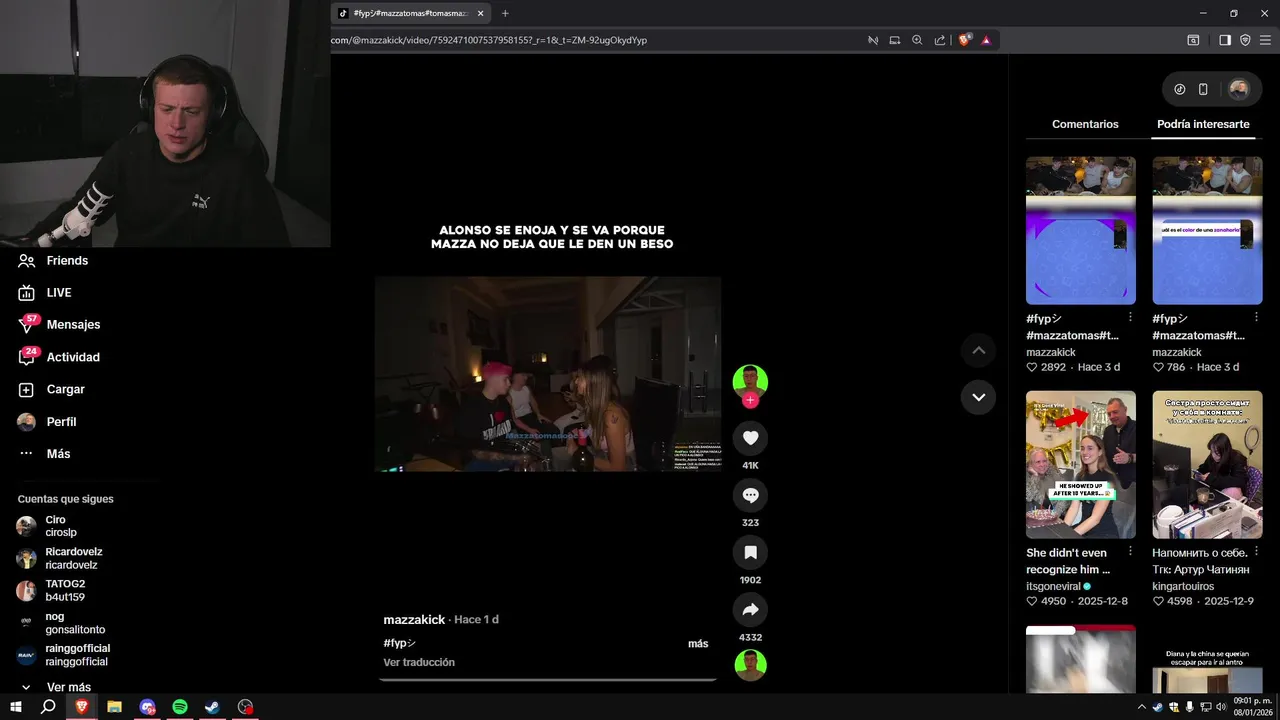Click the install app icon in address bar
Viewport: 1280px width, 720px height.
coord(895,40)
